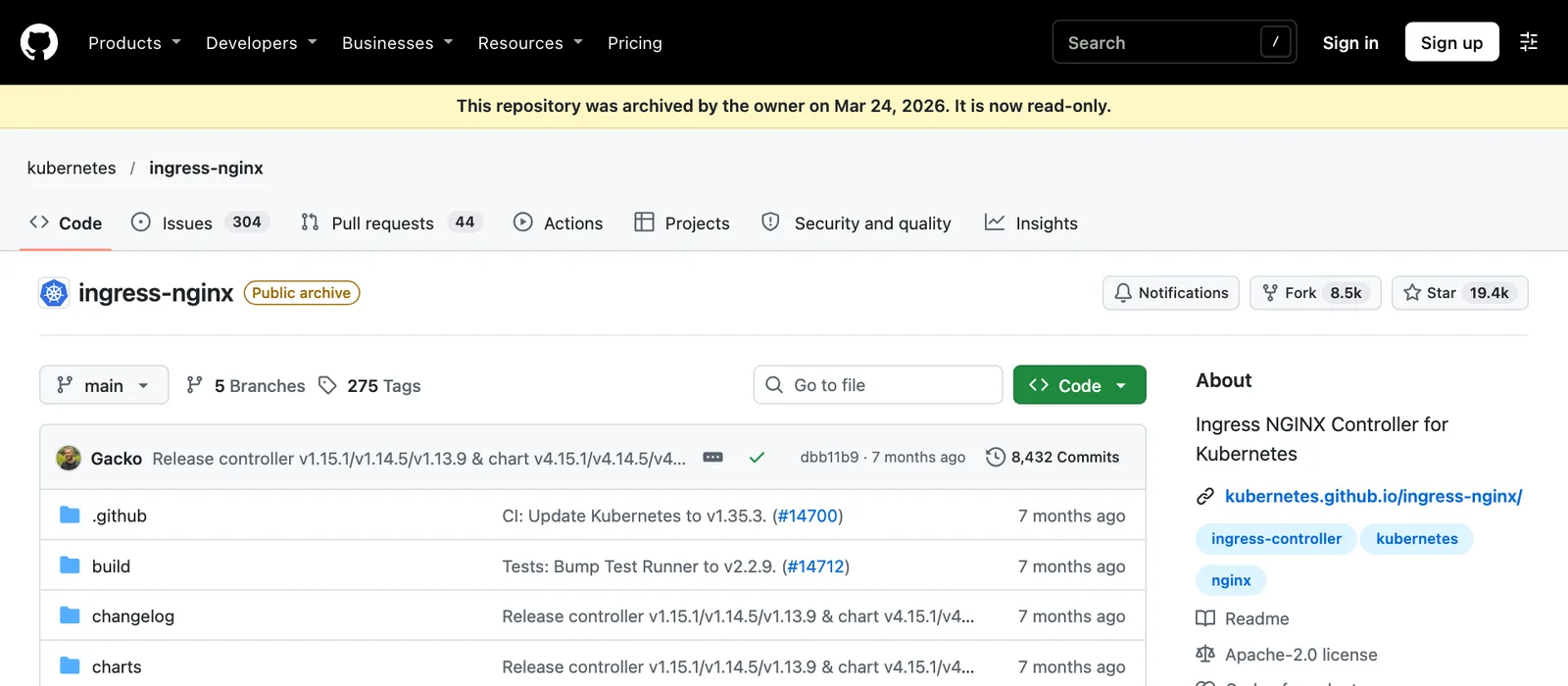Click the changelog folder icon
This screenshot has width=1568, height=686.
pyautogui.click(x=70, y=615)
